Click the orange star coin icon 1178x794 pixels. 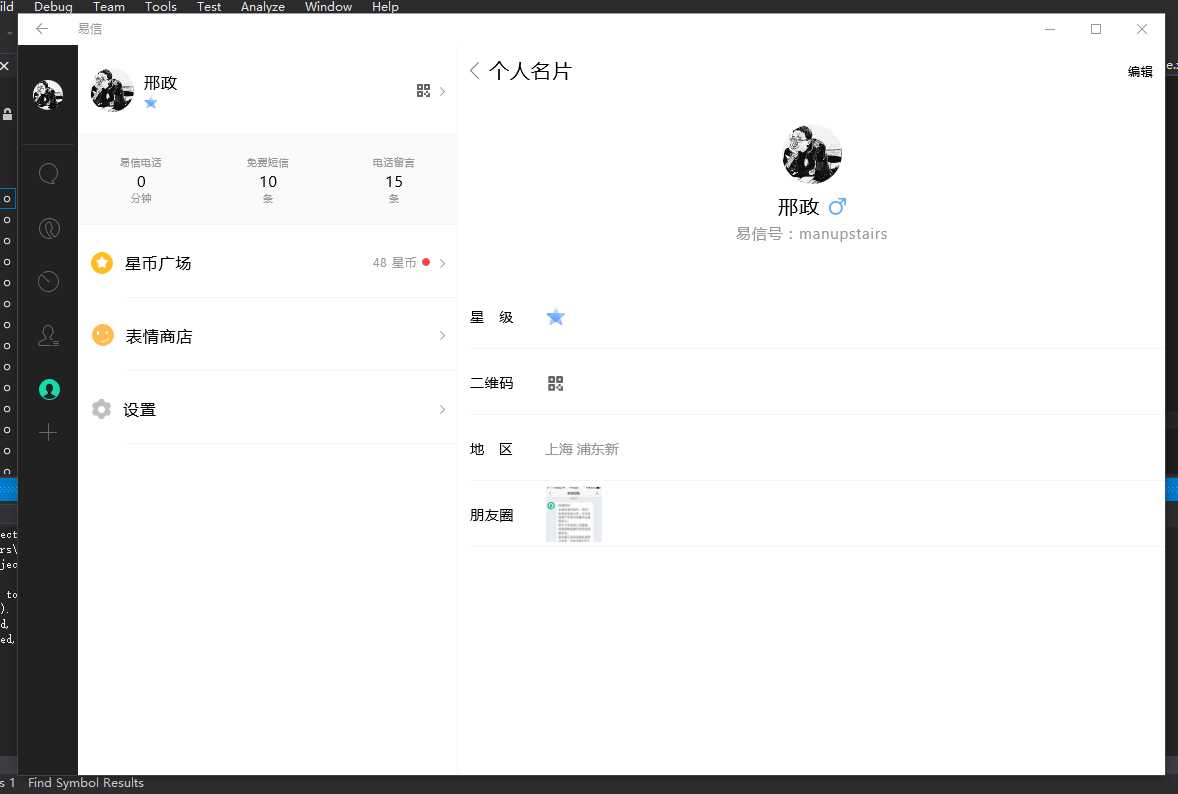tap(102, 263)
